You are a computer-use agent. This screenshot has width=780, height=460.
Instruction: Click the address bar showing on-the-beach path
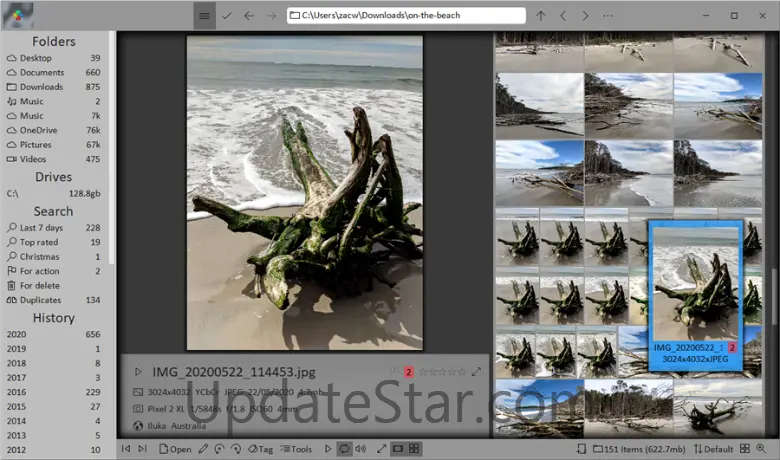(x=406, y=15)
